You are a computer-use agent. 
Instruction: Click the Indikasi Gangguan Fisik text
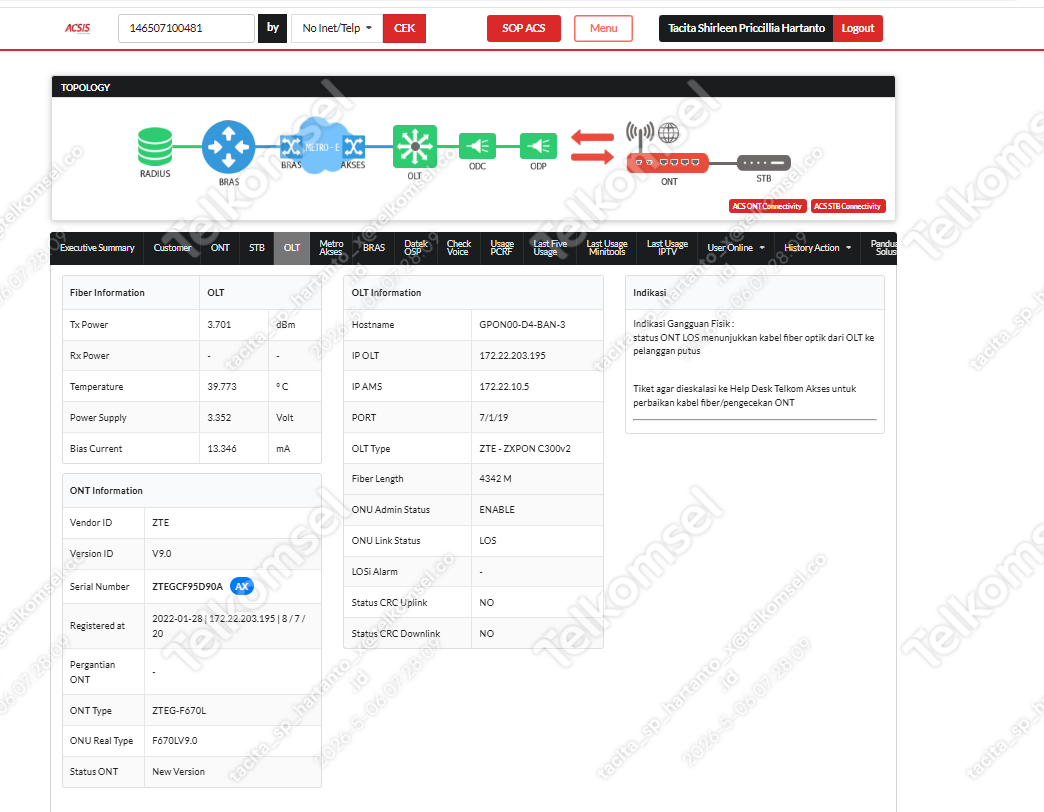click(x=683, y=324)
